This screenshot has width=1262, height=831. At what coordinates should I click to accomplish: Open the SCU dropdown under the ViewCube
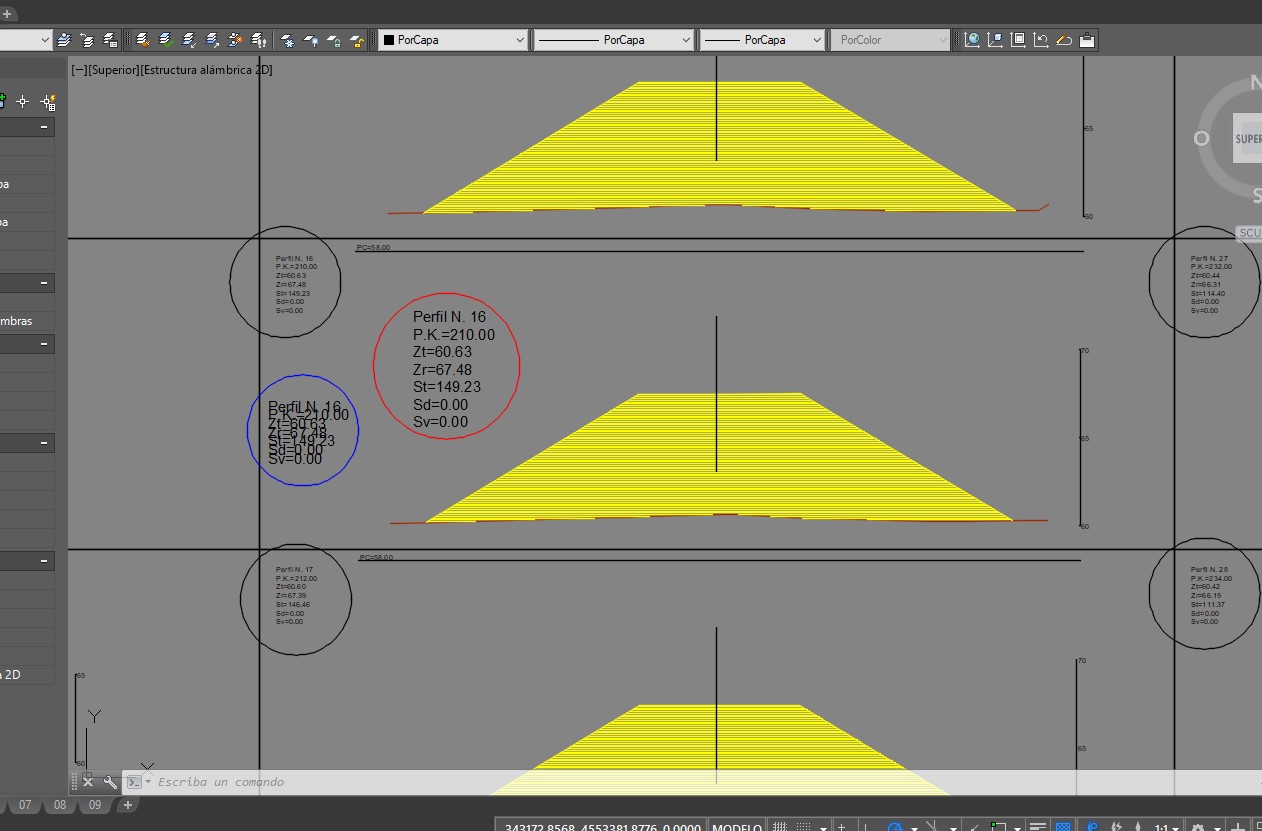coord(1249,233)
